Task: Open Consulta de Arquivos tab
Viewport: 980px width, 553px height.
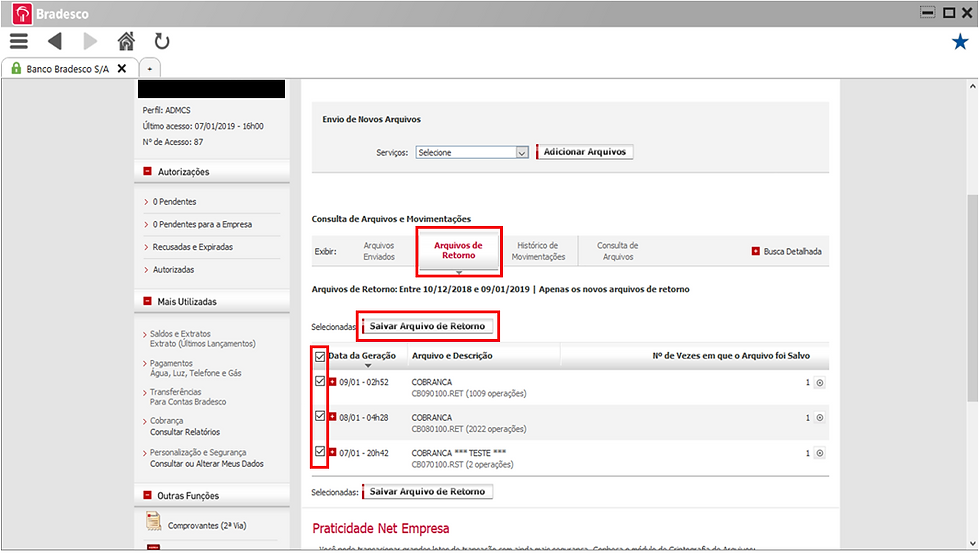Action: click(x=618, y=251)
